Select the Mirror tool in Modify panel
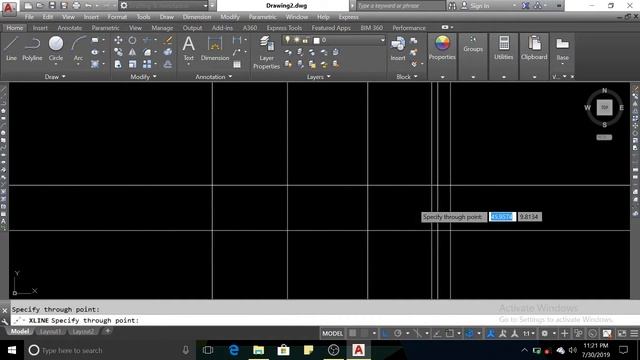 point(132,52)
